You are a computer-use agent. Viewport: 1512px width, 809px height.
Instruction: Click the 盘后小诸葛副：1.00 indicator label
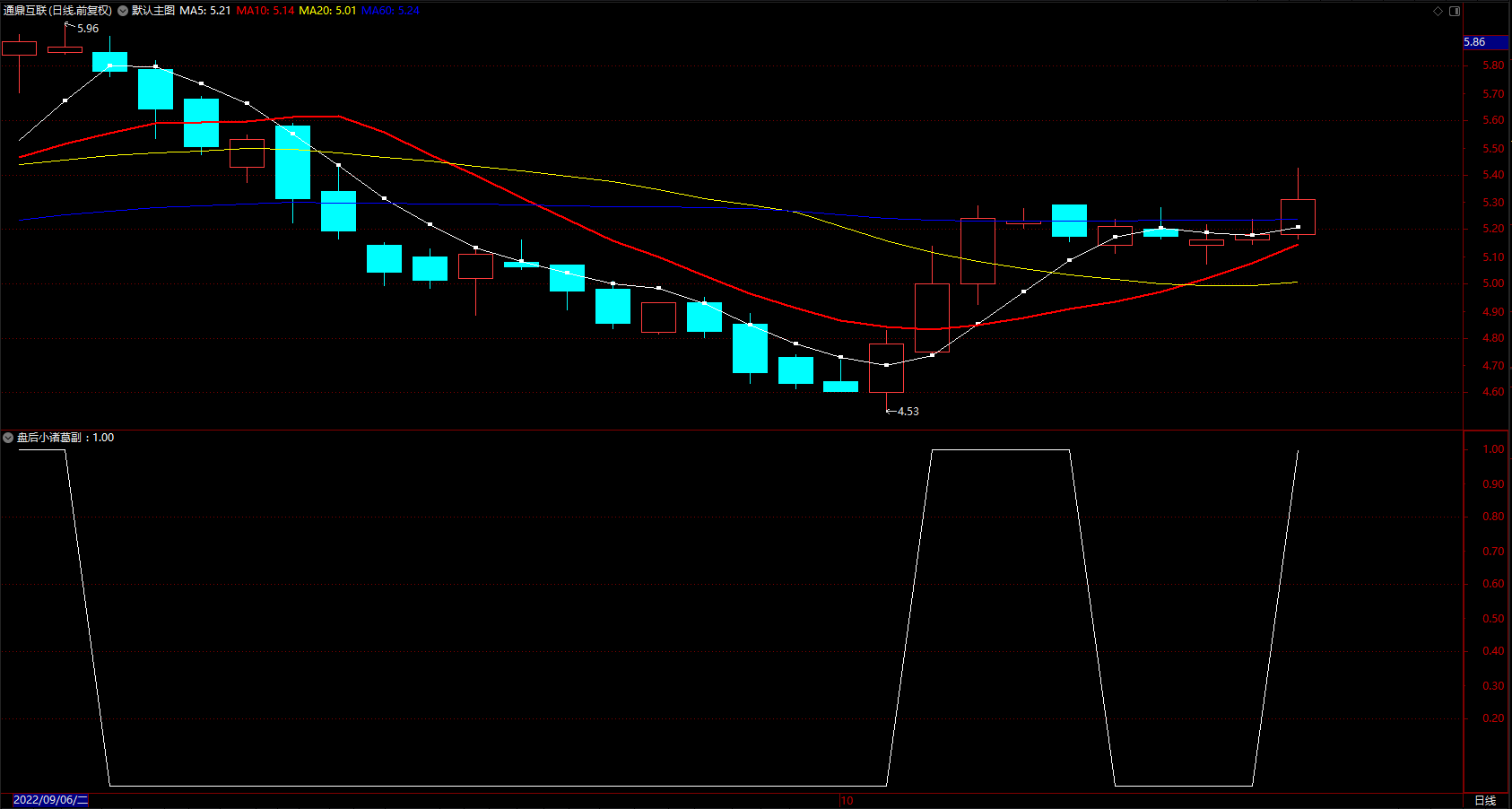tap(65, 438)
